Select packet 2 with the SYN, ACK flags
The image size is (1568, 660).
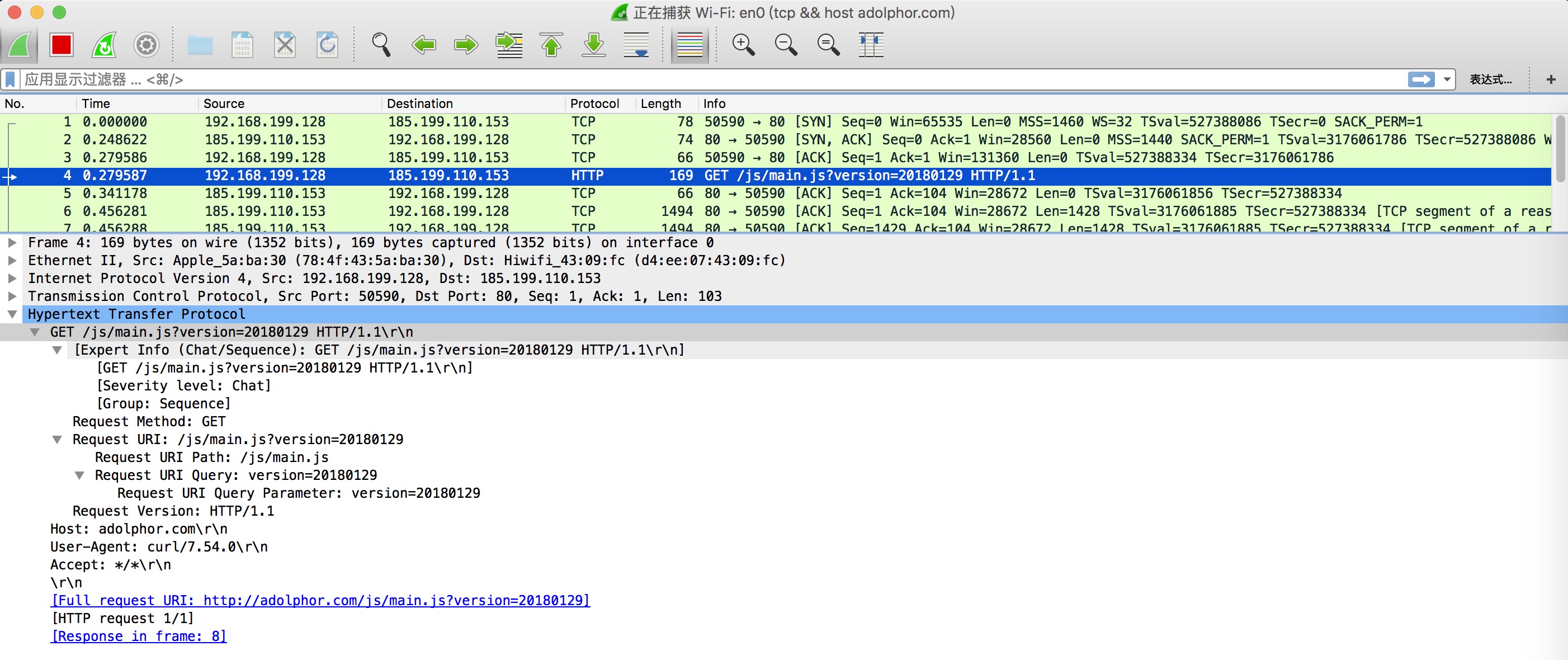(x=776, y=139)
